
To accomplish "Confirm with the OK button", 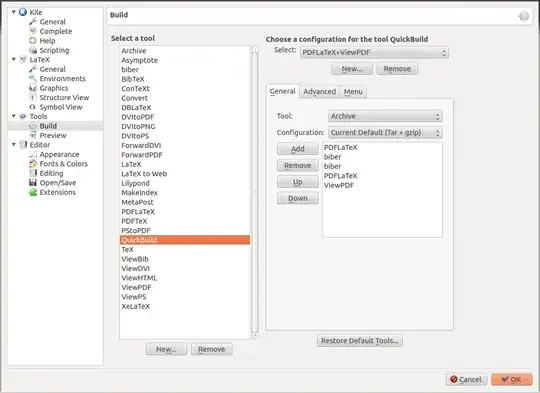I will point(512,379).
